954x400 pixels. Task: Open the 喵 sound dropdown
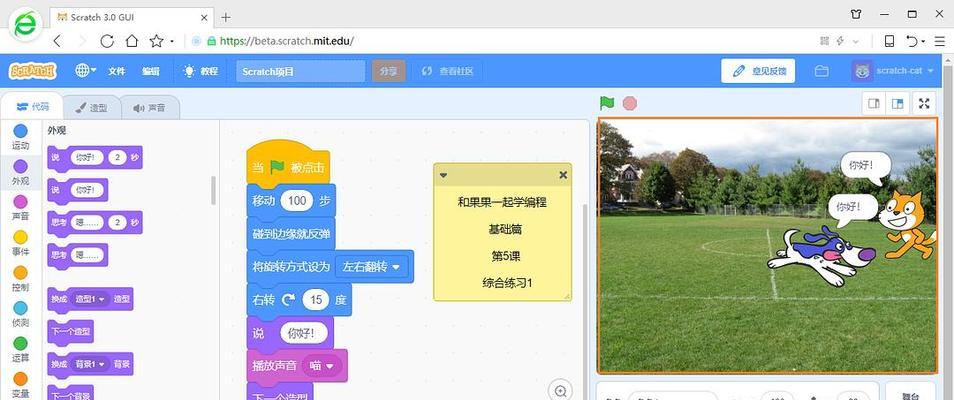[x=322, y=366]
